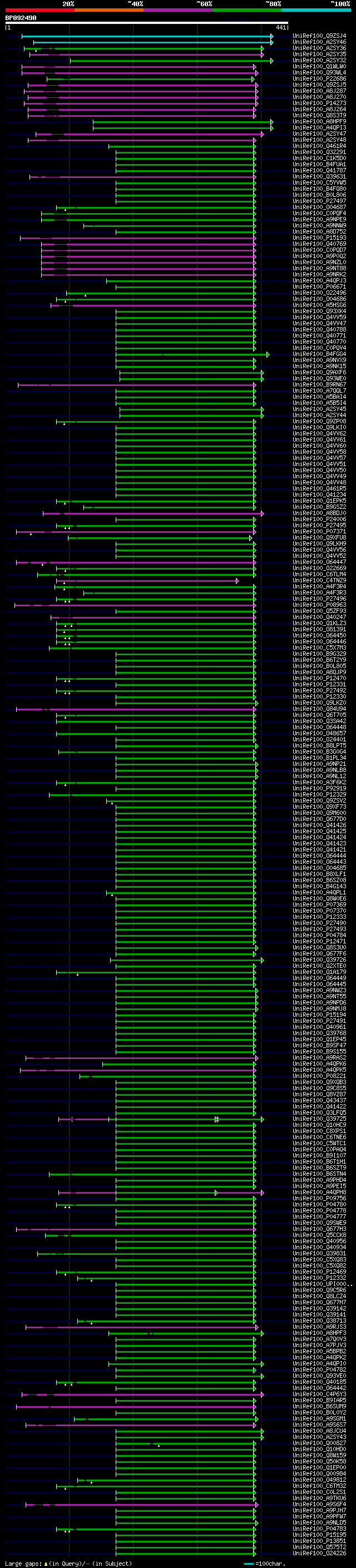Click hit label UniRef100_A2SY47
The width and height of the screenshot is (356, 1568).
click(x=319, y=134)
